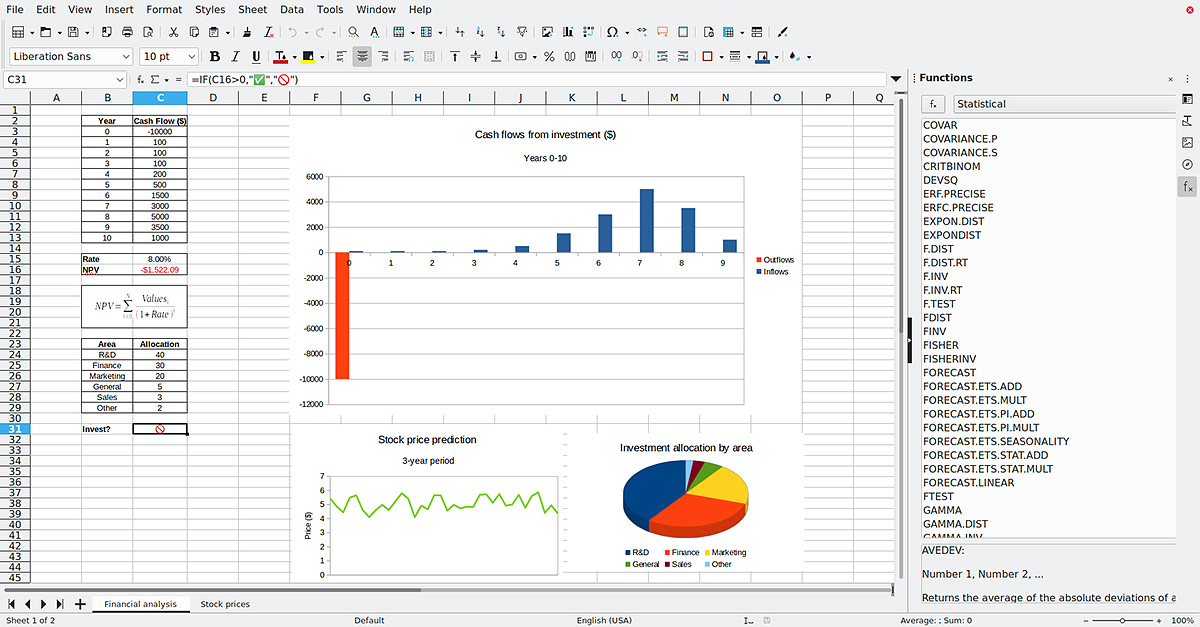Click the Copy icon
The width and height of the screenshot is (1200, 627).
[x=193, y=32]
